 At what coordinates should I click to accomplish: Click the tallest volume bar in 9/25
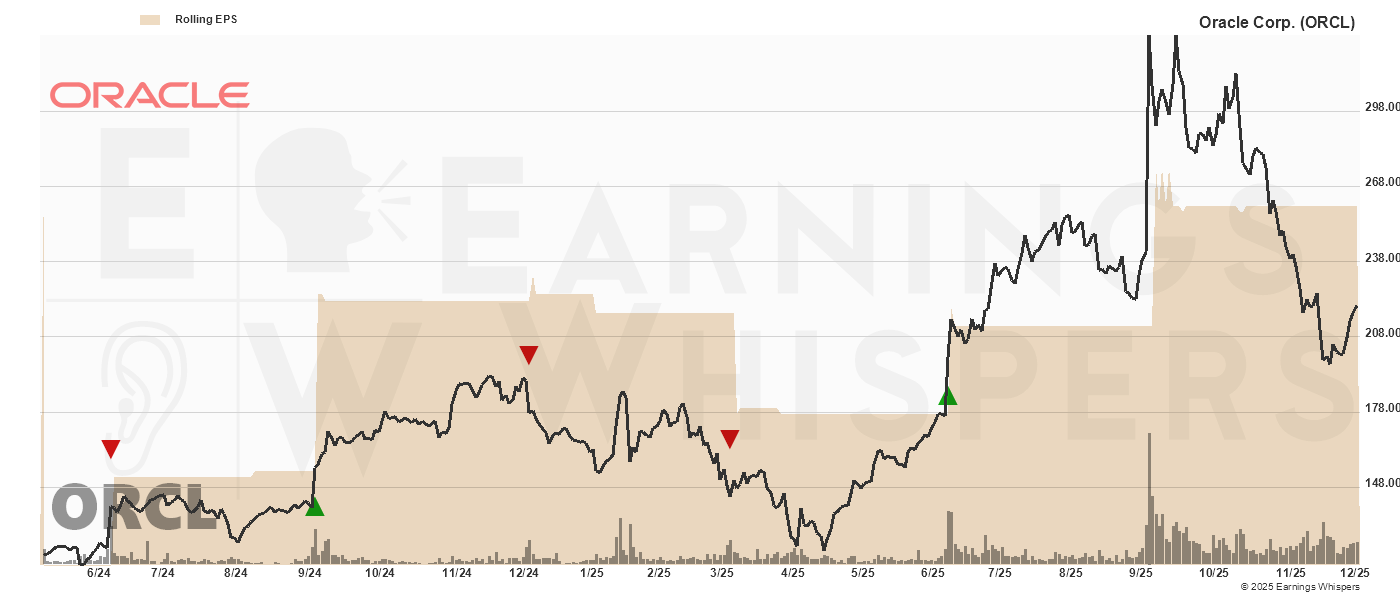coord(1150,498)
